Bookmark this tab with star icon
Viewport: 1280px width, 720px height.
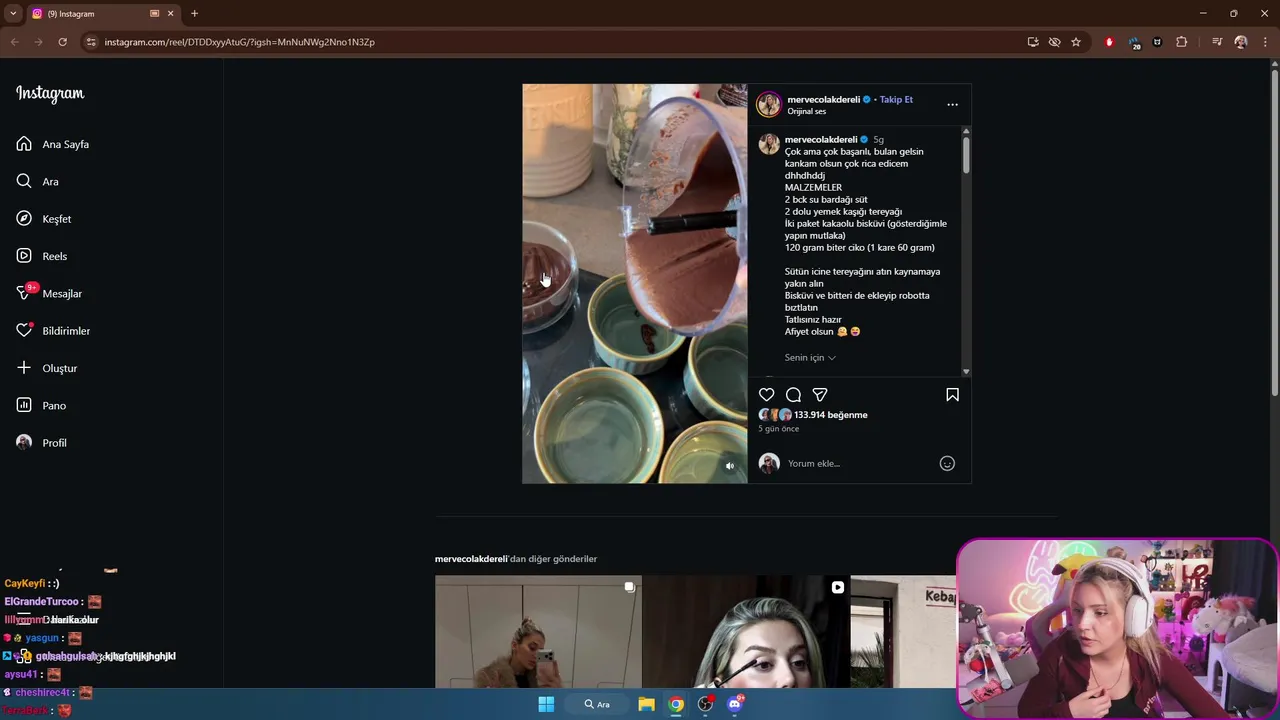tap(1076, 42)
